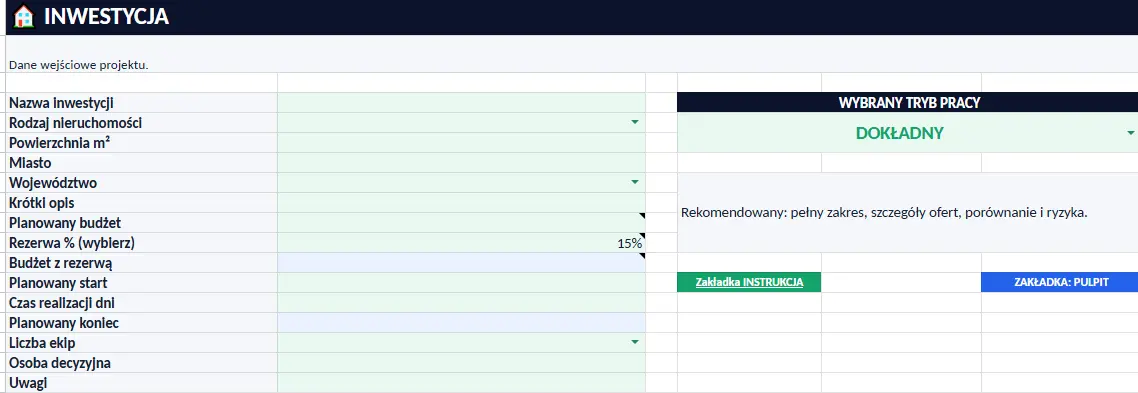Click the 'Planowany budżet' label
The image size is (1138, 393).
(x=65, y=223)
